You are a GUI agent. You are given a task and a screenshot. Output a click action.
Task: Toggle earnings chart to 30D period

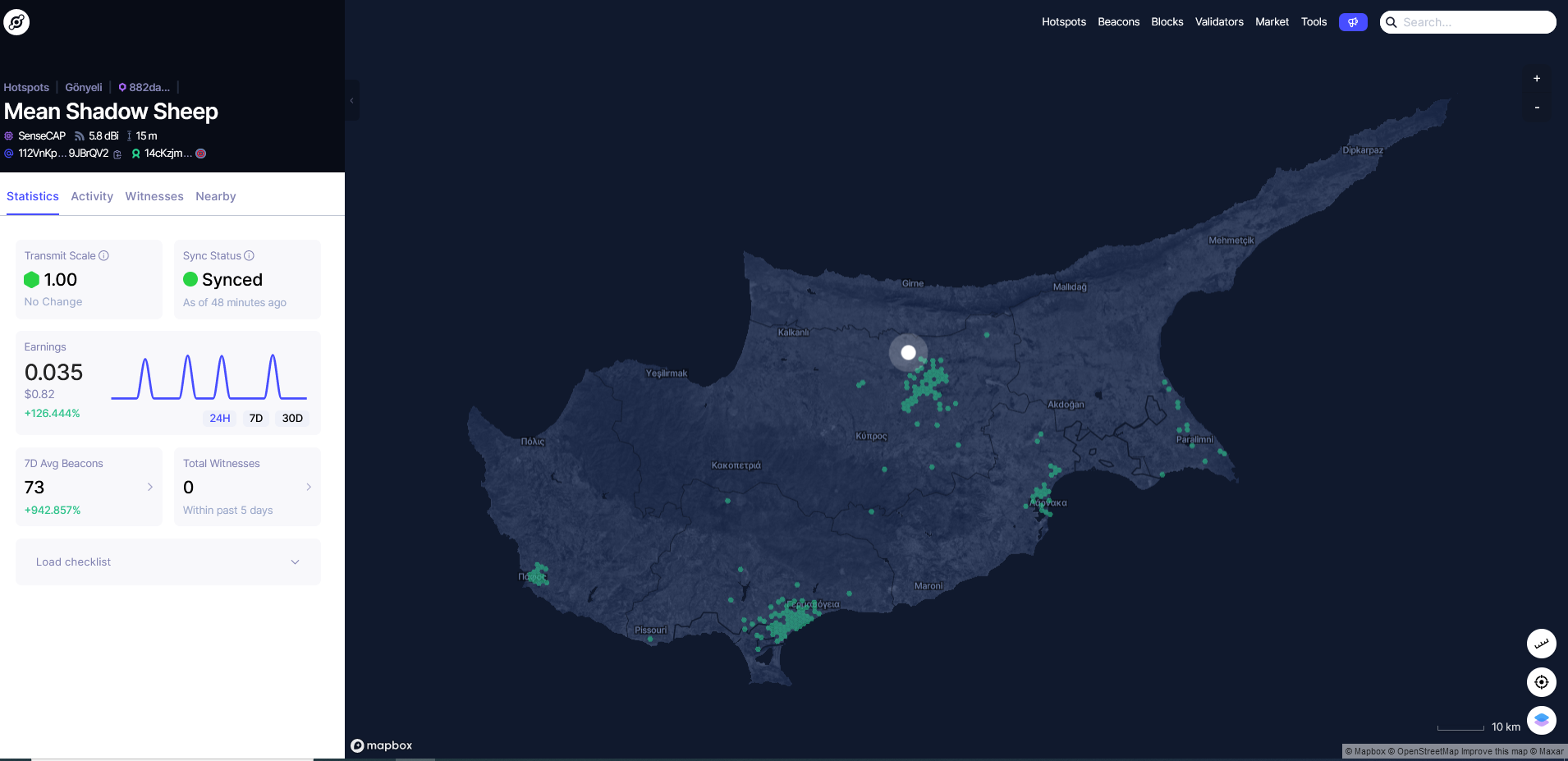pos(292,419)
